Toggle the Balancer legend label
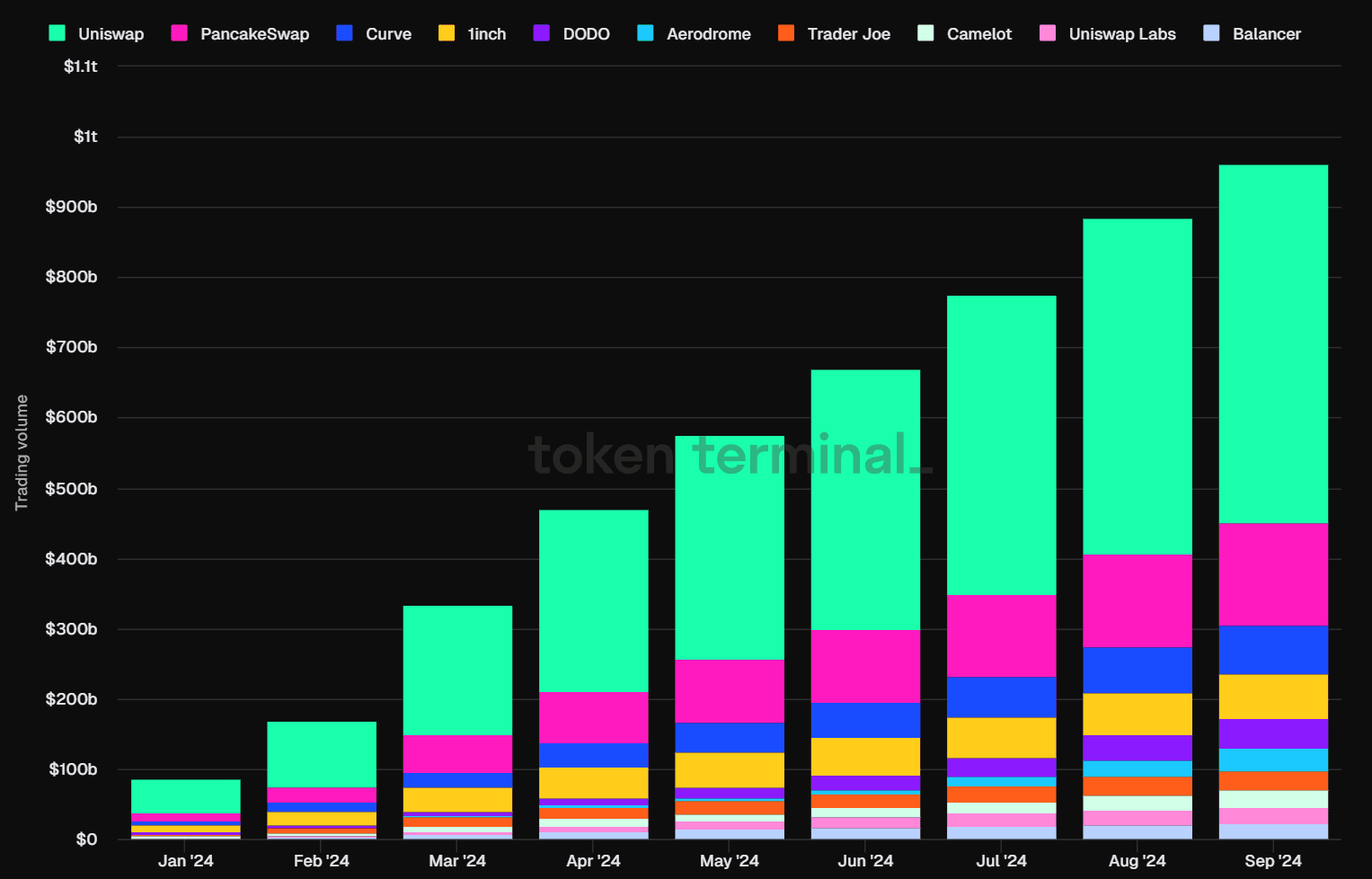 (1267, 34)
